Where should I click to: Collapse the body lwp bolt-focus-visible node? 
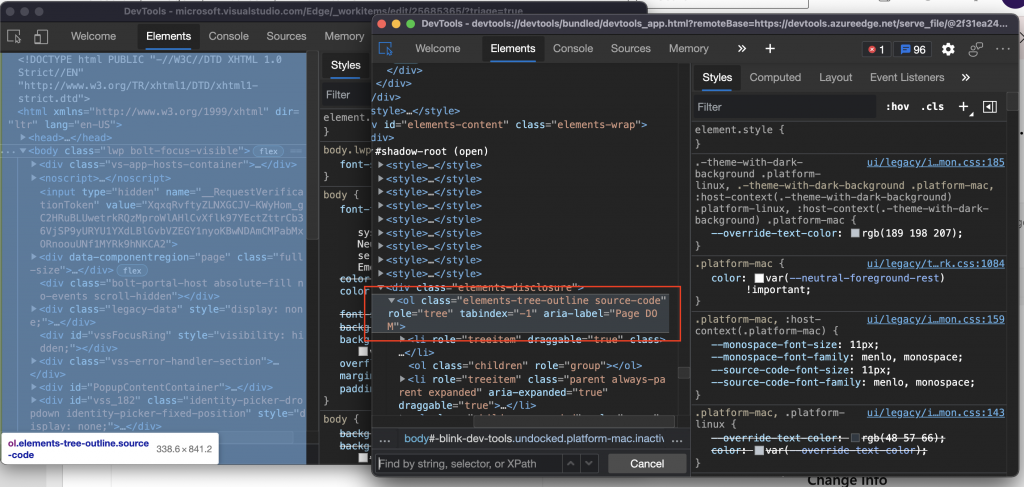[x=23, y=151]
